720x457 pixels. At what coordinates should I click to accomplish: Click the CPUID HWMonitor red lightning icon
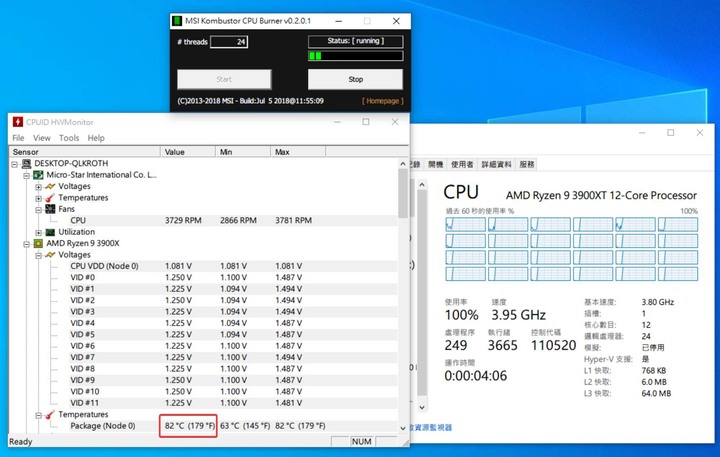[17, 122]
